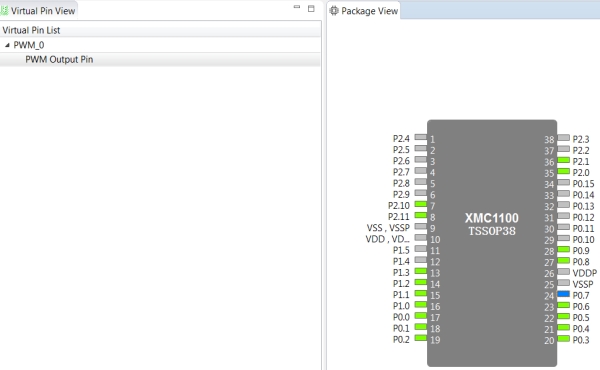Select the gray VDDP pin pad
The image size is (600, 370).
tap(563, 272)
